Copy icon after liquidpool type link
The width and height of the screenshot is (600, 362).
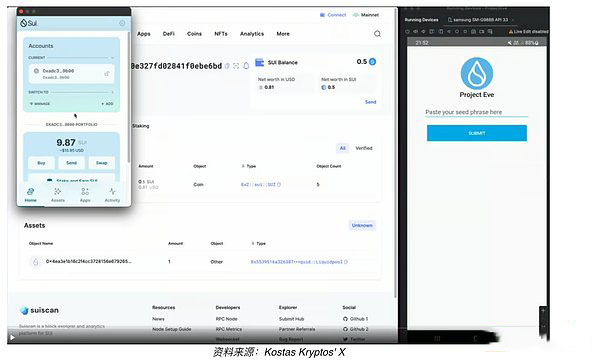click(346, 262)
